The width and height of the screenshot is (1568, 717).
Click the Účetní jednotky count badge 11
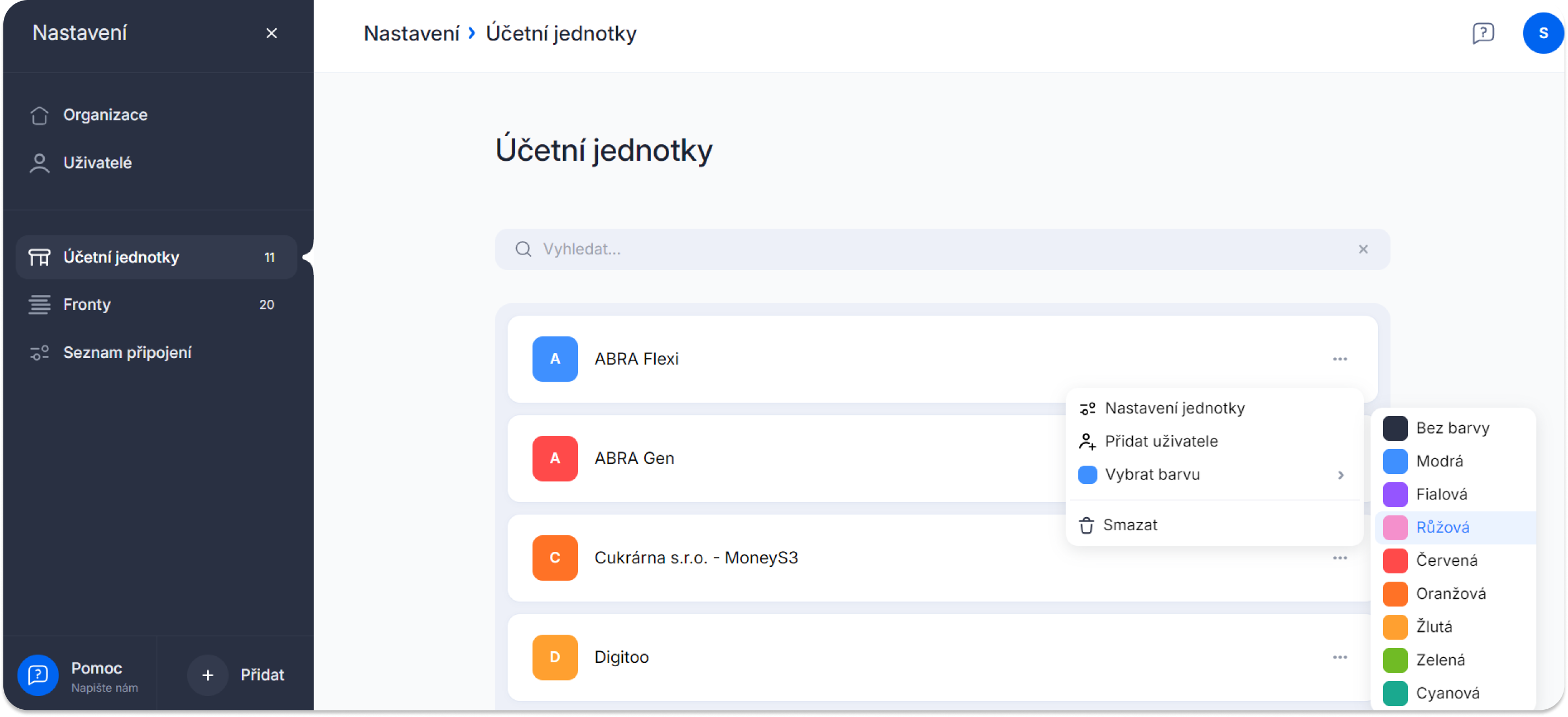(269, 257)
